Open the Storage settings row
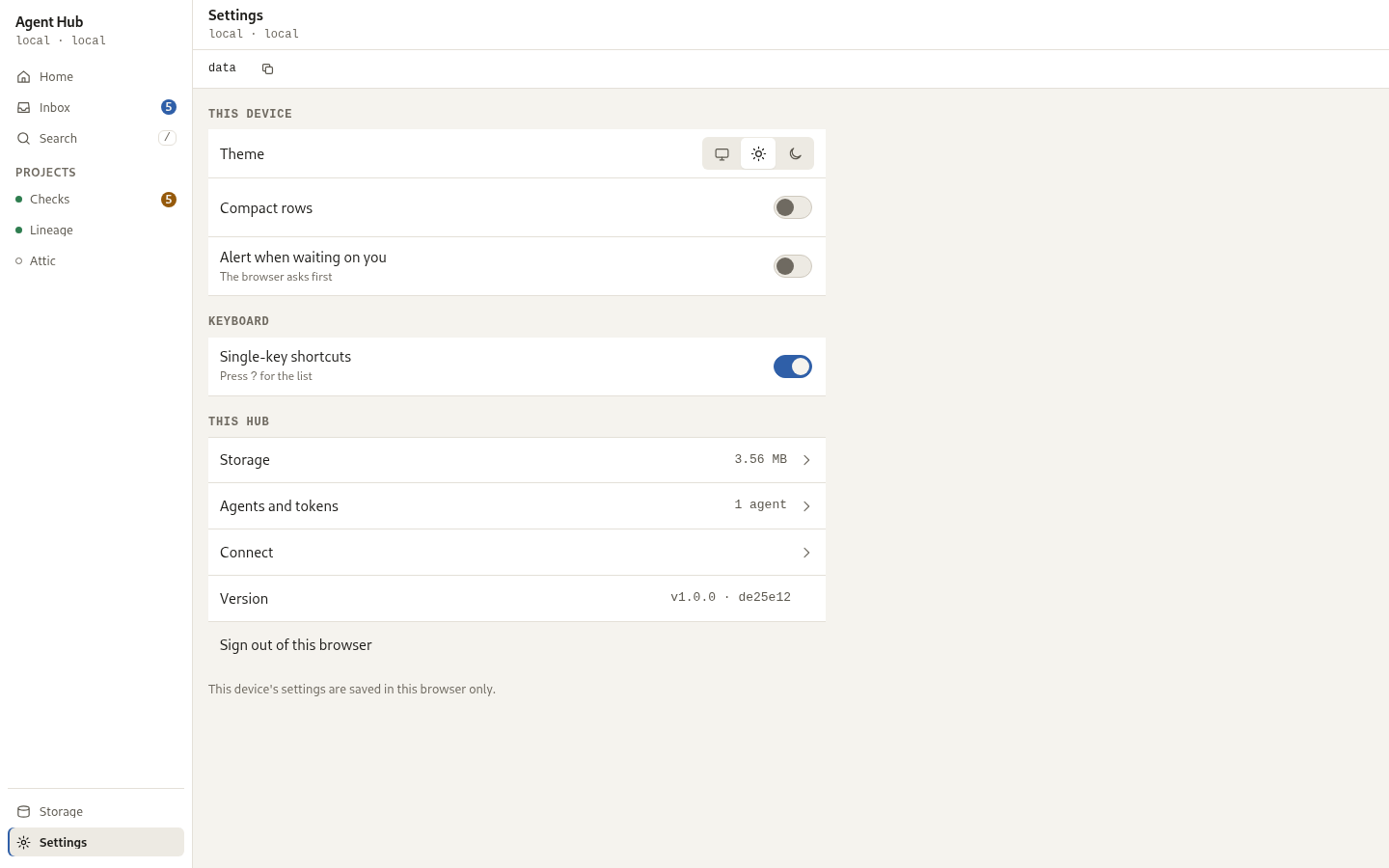This screenshot has height=868, width=1389. 517,460
